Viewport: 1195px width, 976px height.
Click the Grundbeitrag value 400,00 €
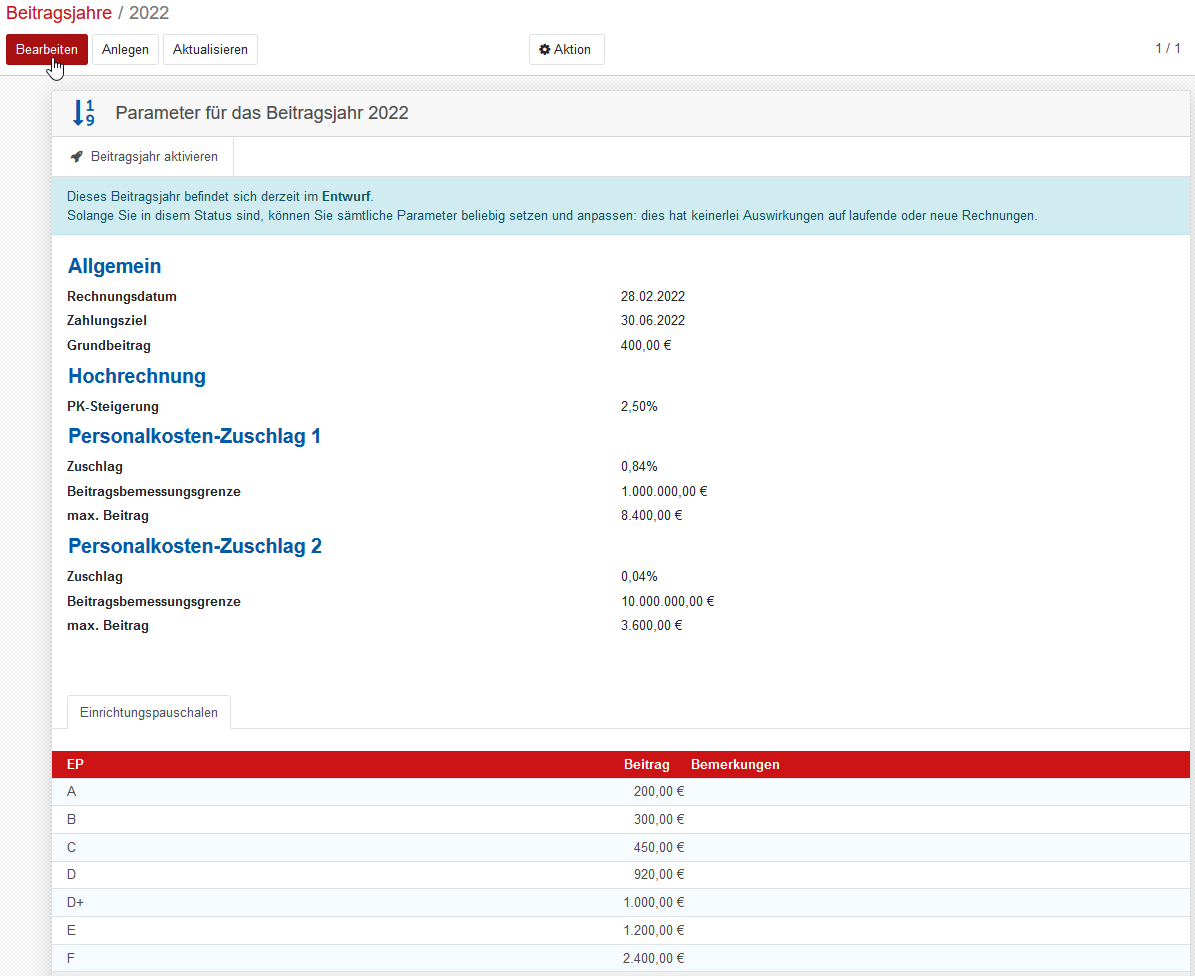(646, 346)
